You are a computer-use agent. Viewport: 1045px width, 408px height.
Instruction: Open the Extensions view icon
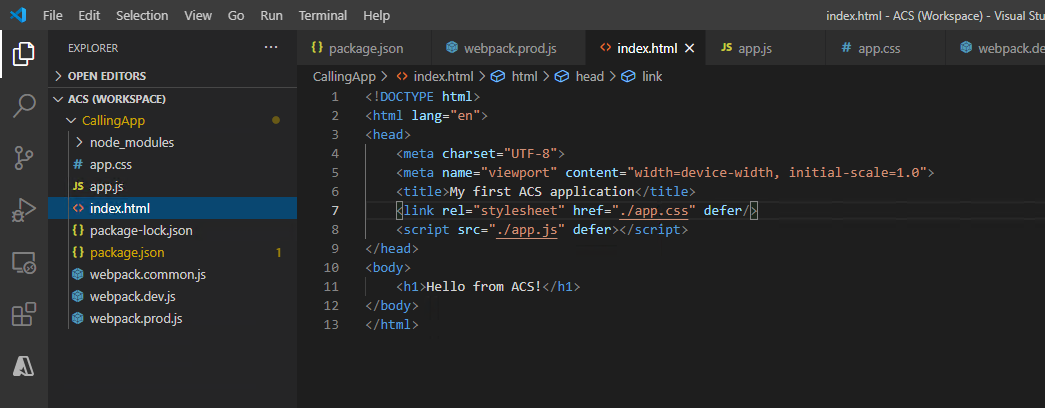24,315
